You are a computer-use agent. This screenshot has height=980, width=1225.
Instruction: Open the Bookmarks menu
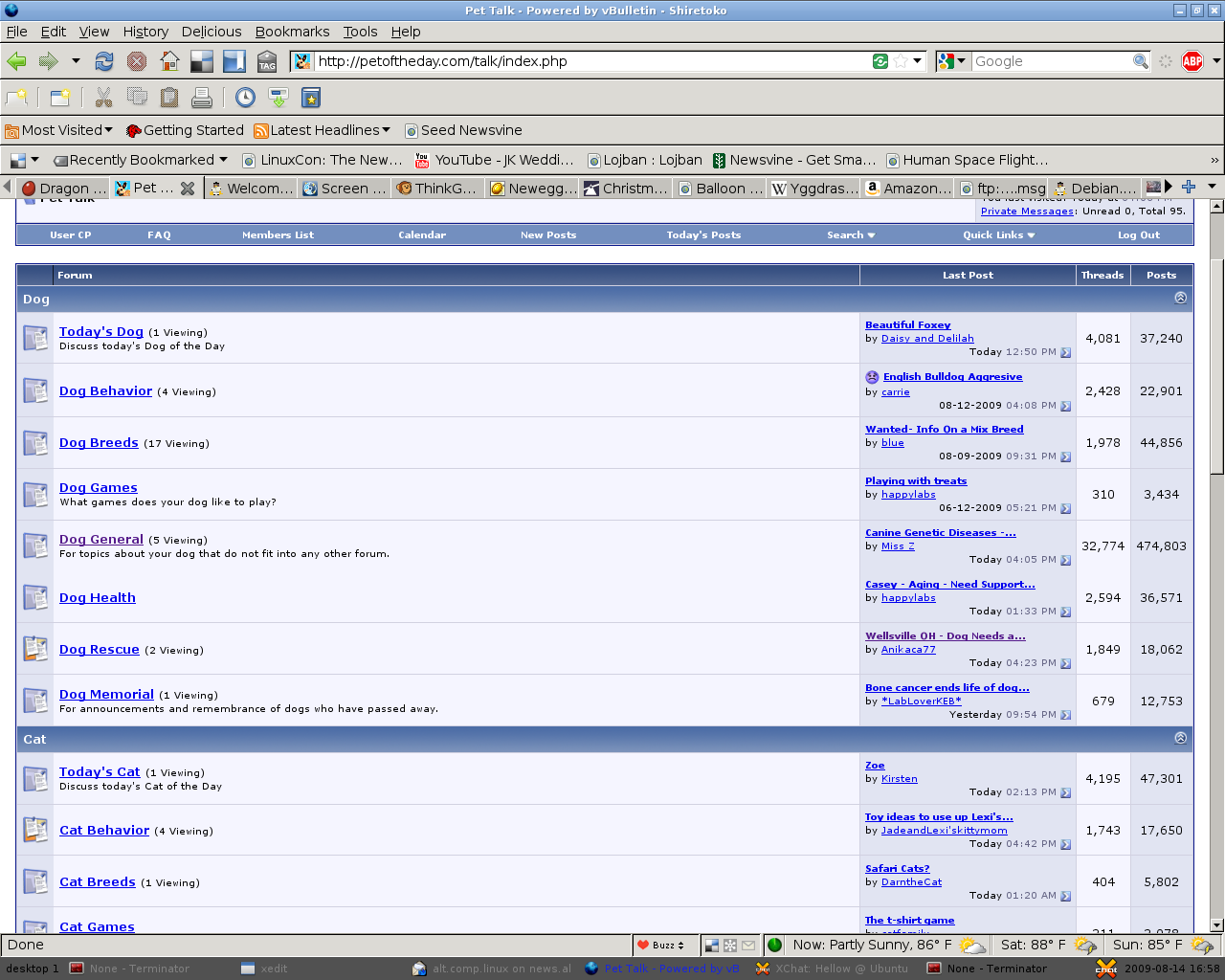(292, 32)
